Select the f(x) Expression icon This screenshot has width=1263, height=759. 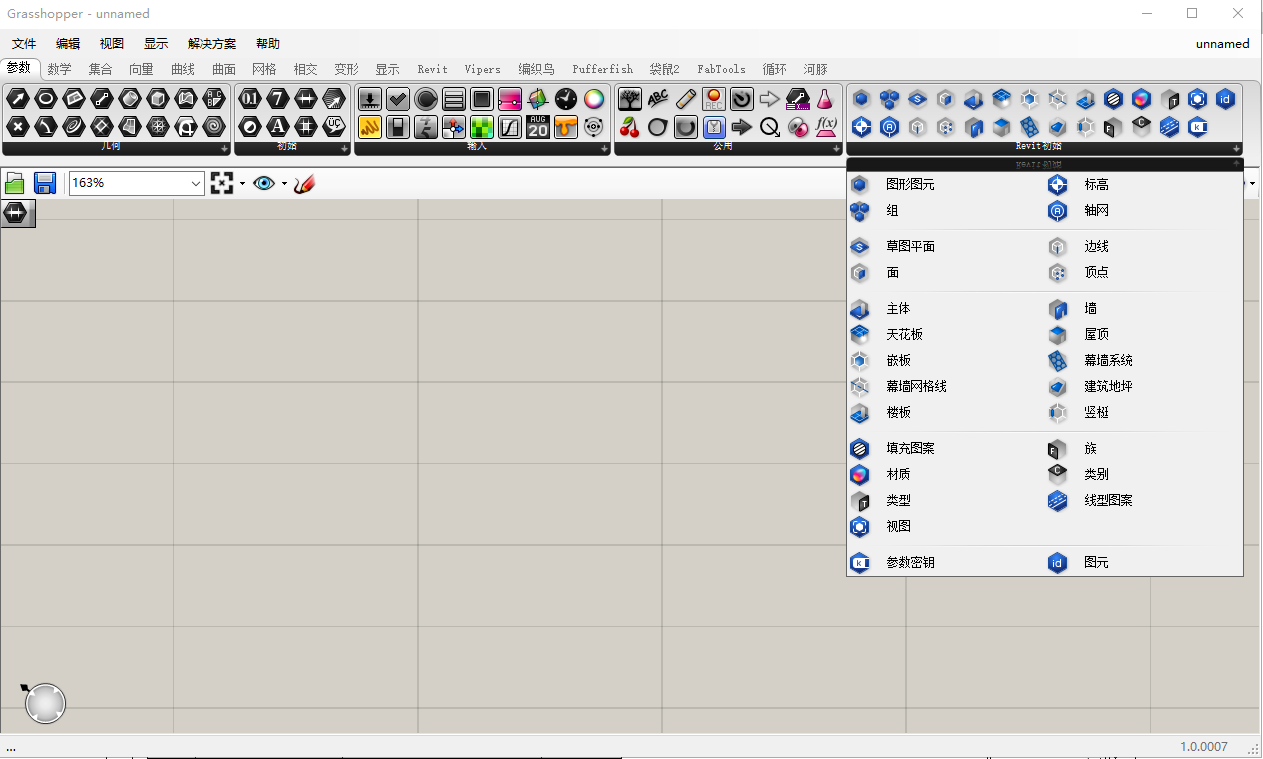(x=826, y=127)
